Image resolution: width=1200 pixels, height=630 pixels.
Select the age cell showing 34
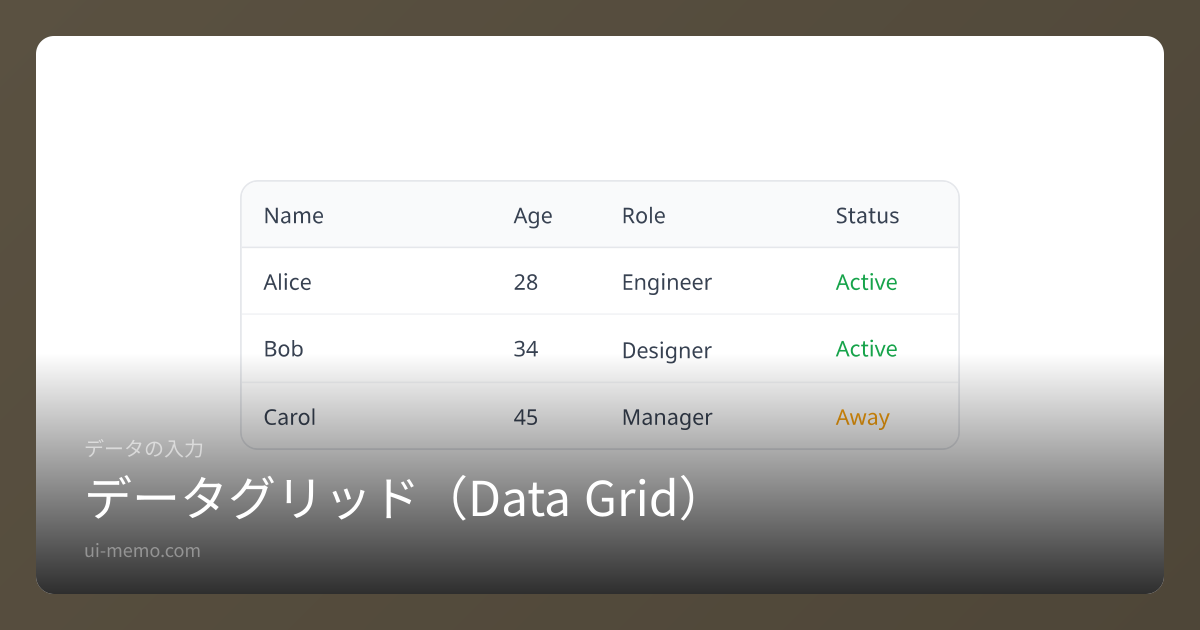526,349
